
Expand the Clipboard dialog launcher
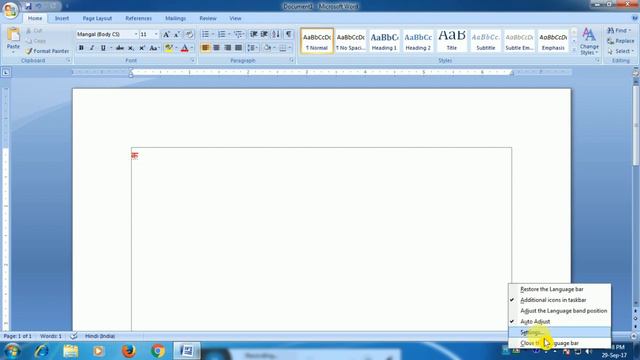point(68,60)
